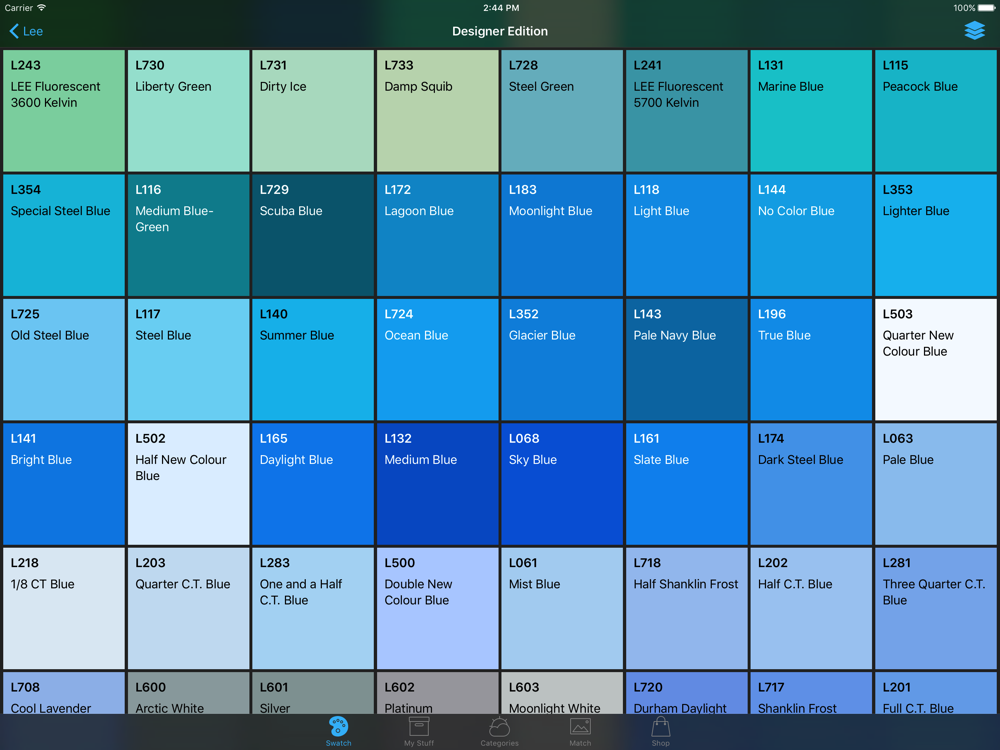Image resolution: width=1000 pixels, height=750 pixels.
Task: Select the L061 Mist Blue swatch
Action: [x=562, y=608]
